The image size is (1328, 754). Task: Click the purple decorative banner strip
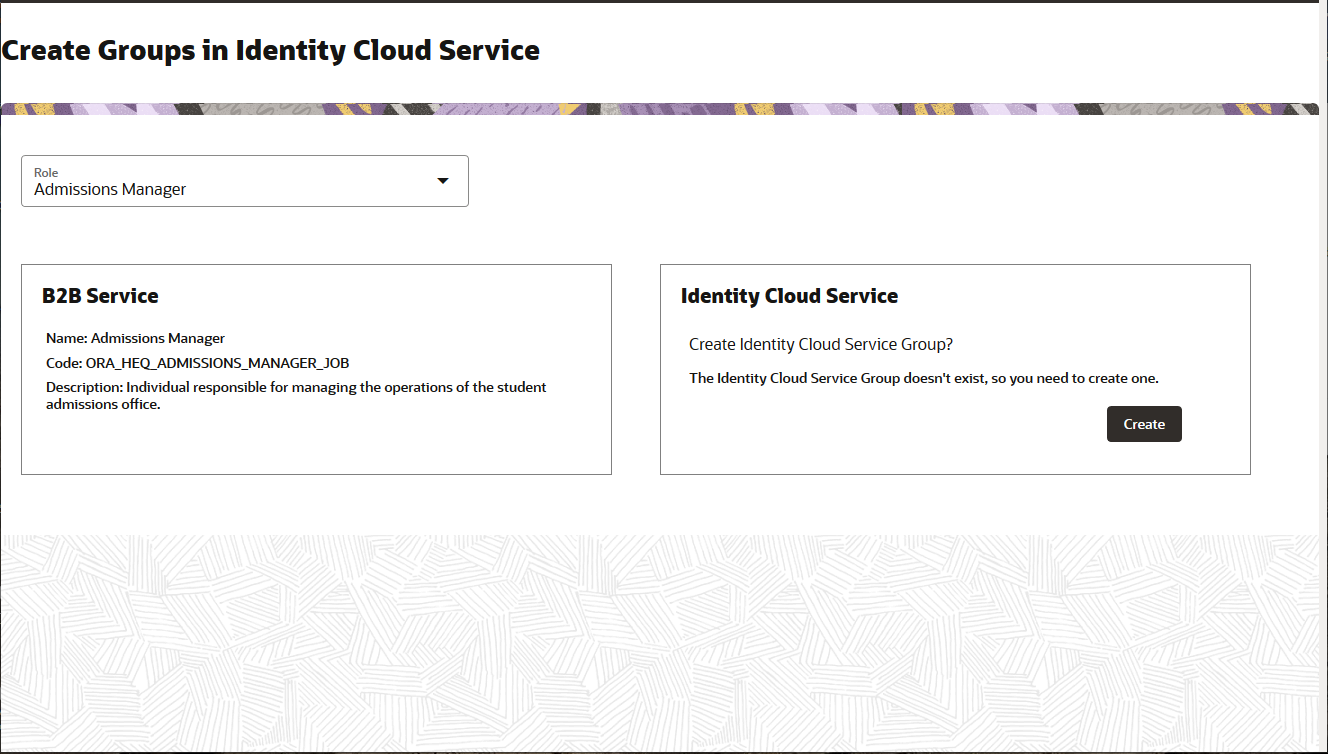660,109
